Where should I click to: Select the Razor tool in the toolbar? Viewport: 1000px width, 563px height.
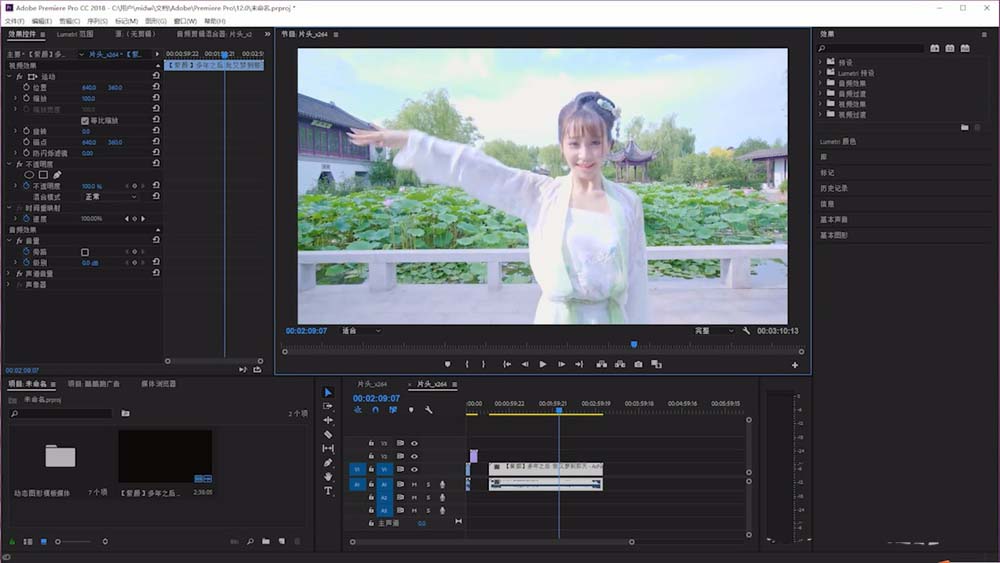(x=328, y=435)
